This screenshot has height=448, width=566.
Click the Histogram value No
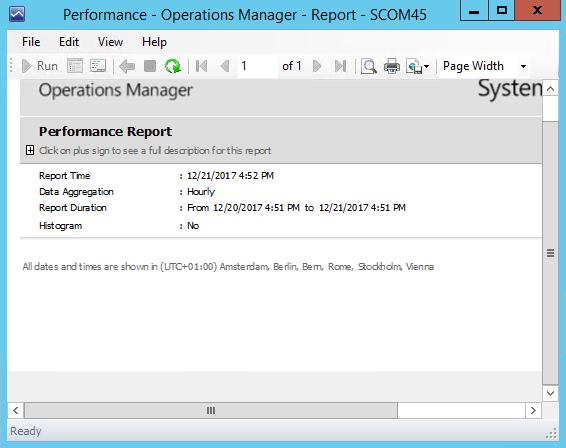pyautogui.click(x=193, y=226)
